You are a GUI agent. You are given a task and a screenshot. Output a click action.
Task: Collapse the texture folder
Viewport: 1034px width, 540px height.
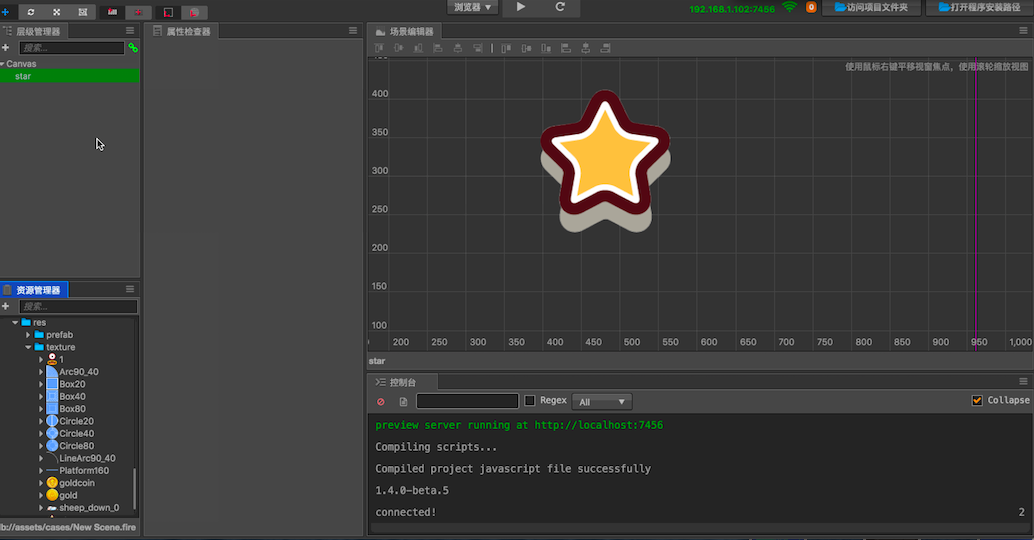pos(28,347)
